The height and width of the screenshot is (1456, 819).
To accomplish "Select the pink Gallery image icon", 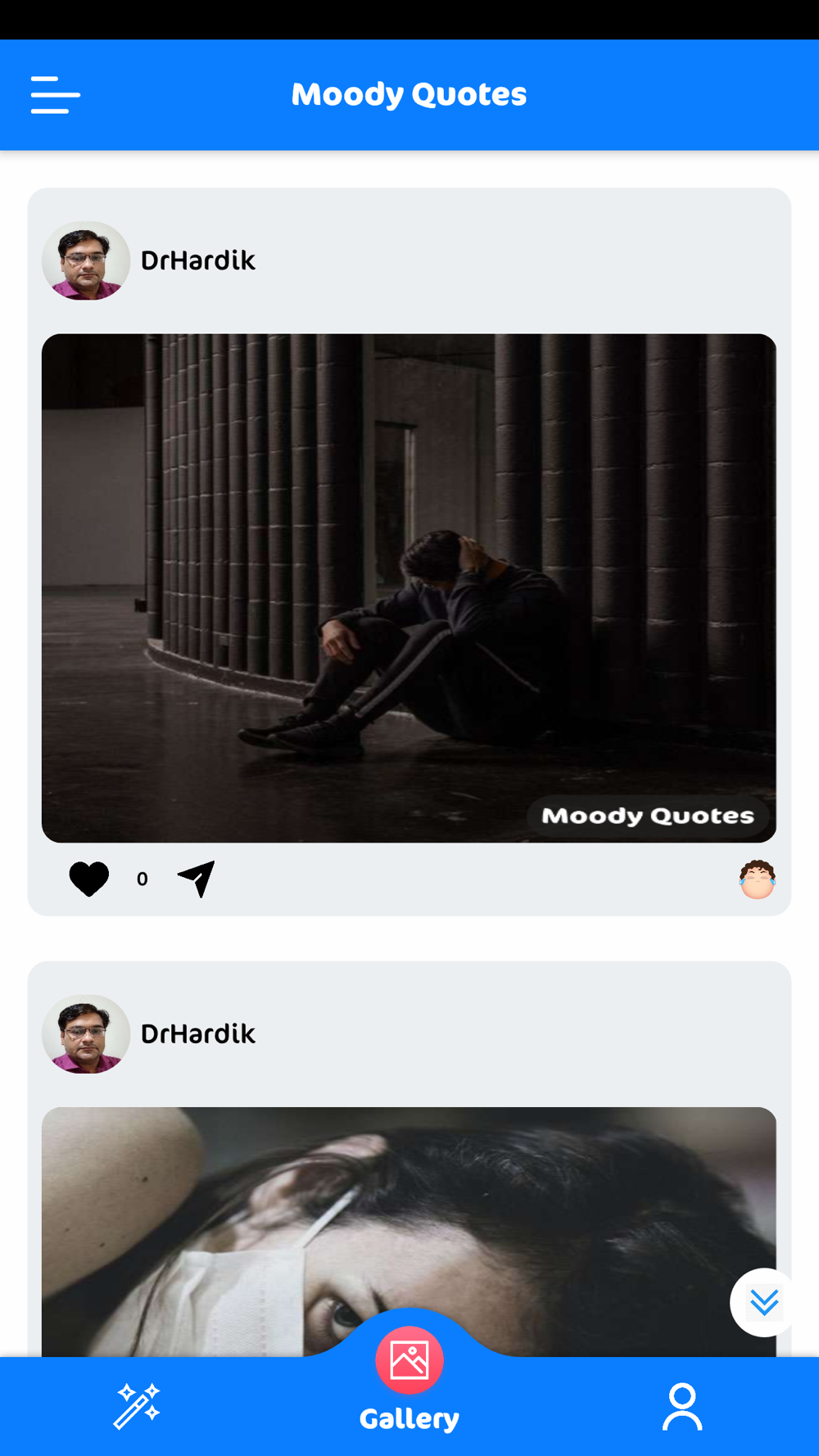I will (409, 1360).
